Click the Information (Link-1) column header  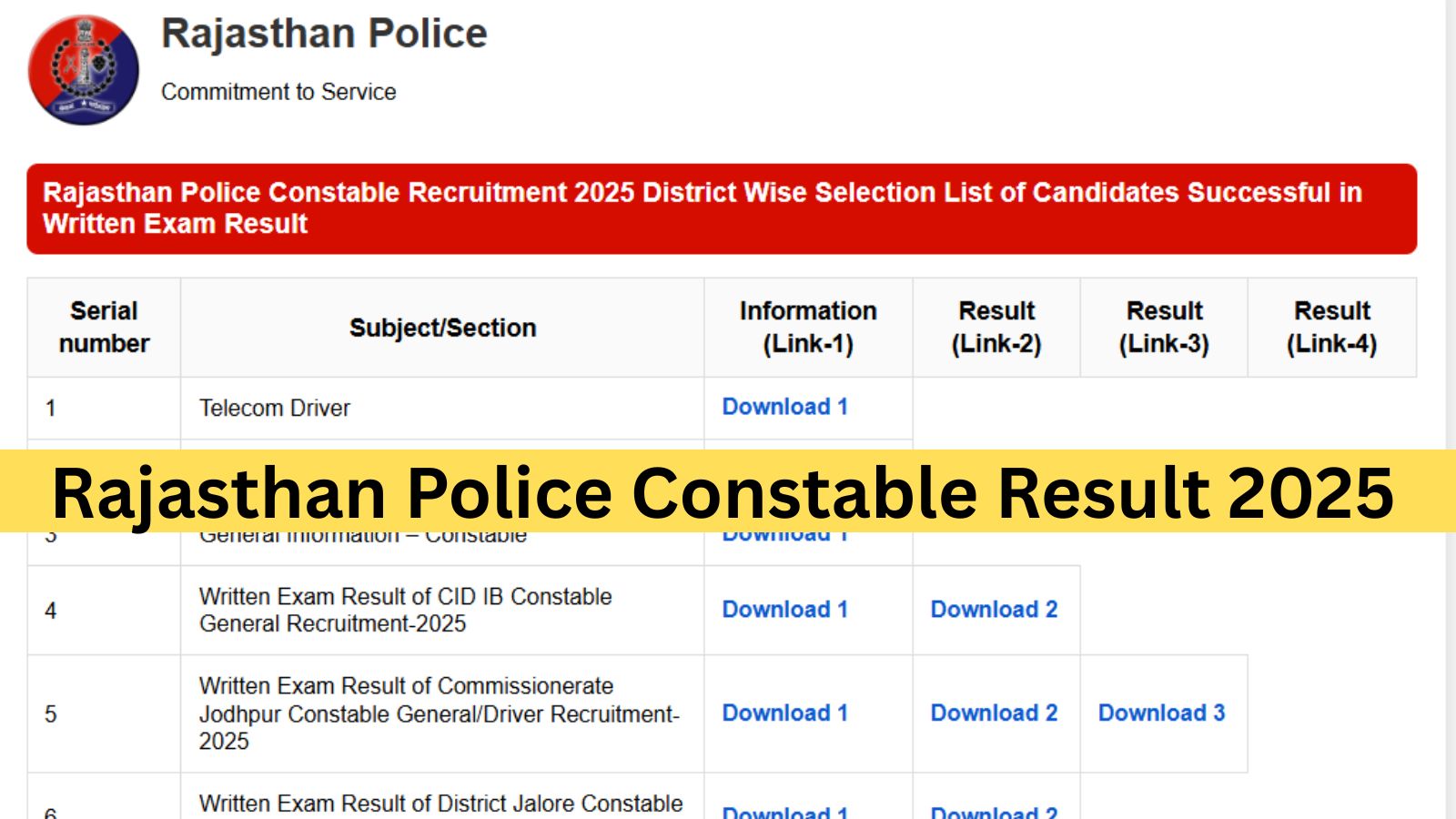[807, 328]
